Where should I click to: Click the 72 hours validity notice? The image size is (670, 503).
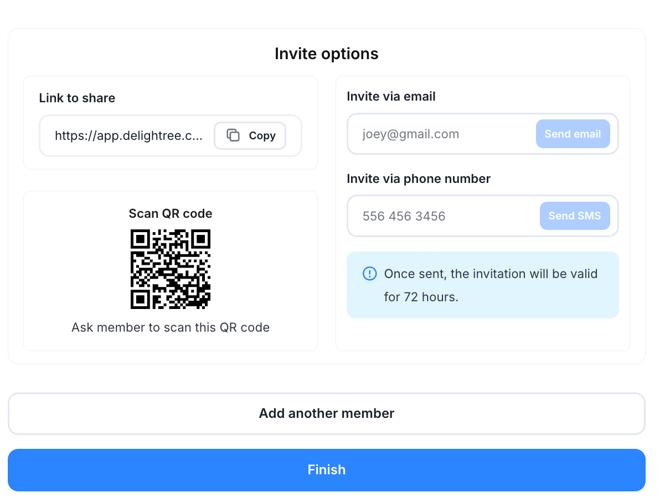tap(490, 285)
